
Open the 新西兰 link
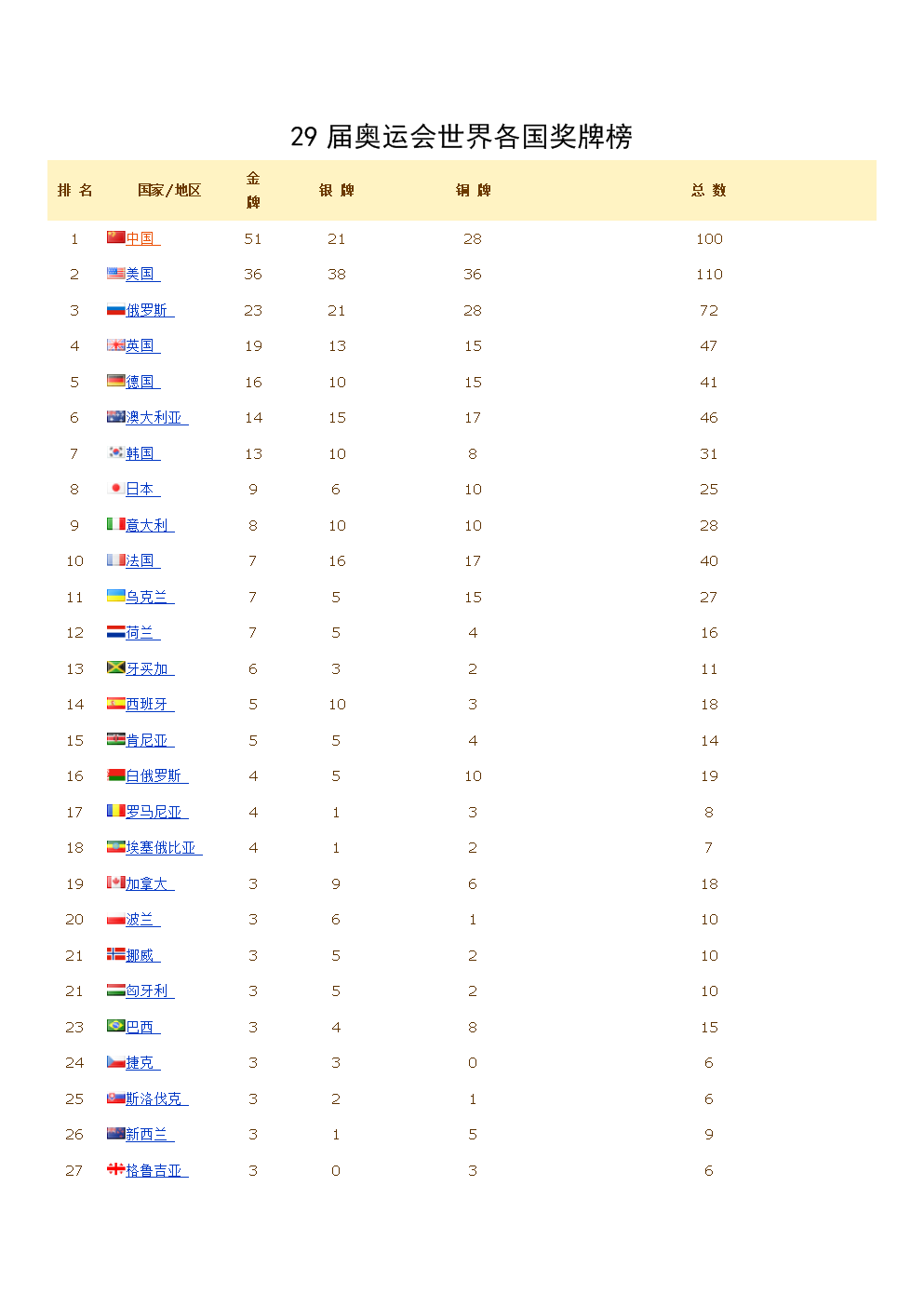click(150, 1134)
